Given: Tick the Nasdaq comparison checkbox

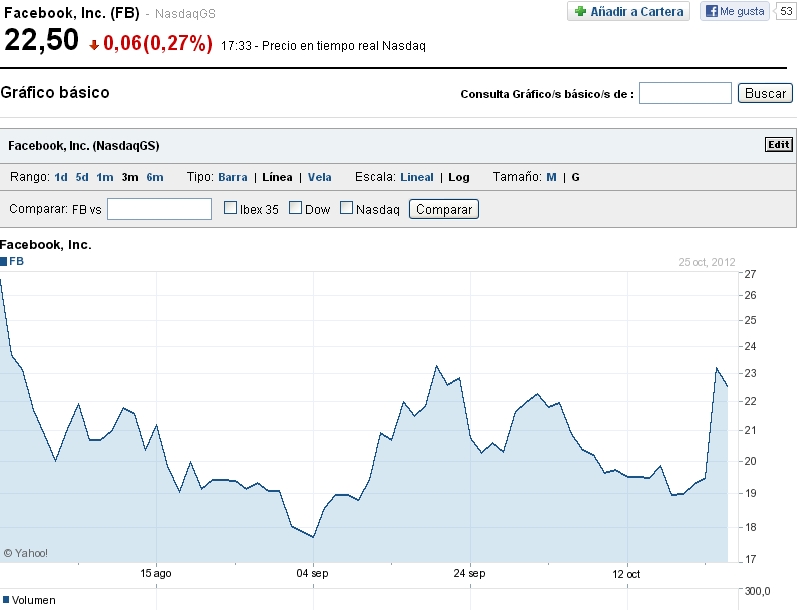Looking at the screenshot, I should pos(347,208).
